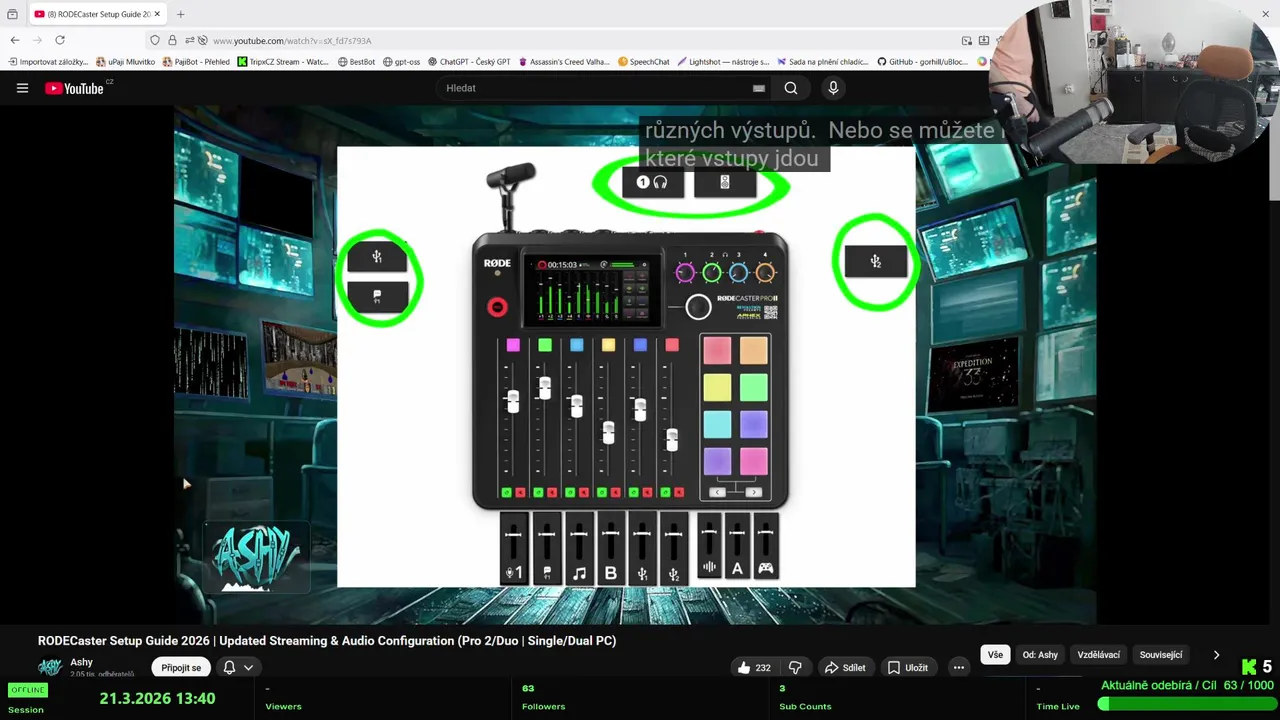This screenshot has width=1280, height=720.
Task: Open the Ashy channel name link
Action: pos(81,662)
